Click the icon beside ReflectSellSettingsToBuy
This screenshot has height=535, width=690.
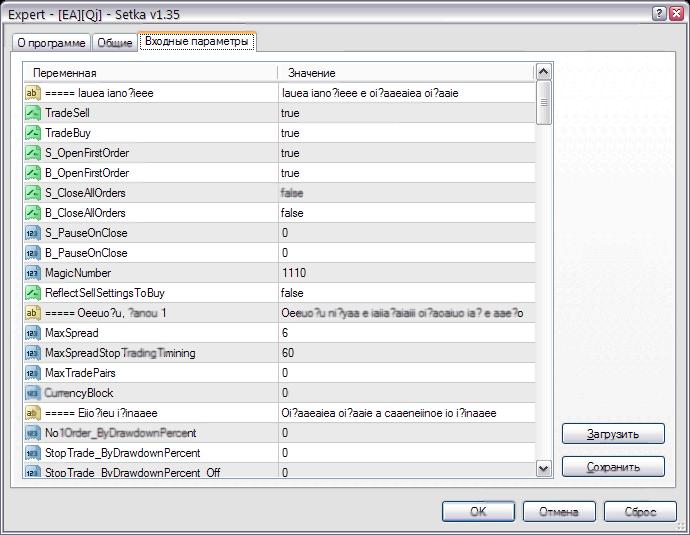click(x=33, y=293)
